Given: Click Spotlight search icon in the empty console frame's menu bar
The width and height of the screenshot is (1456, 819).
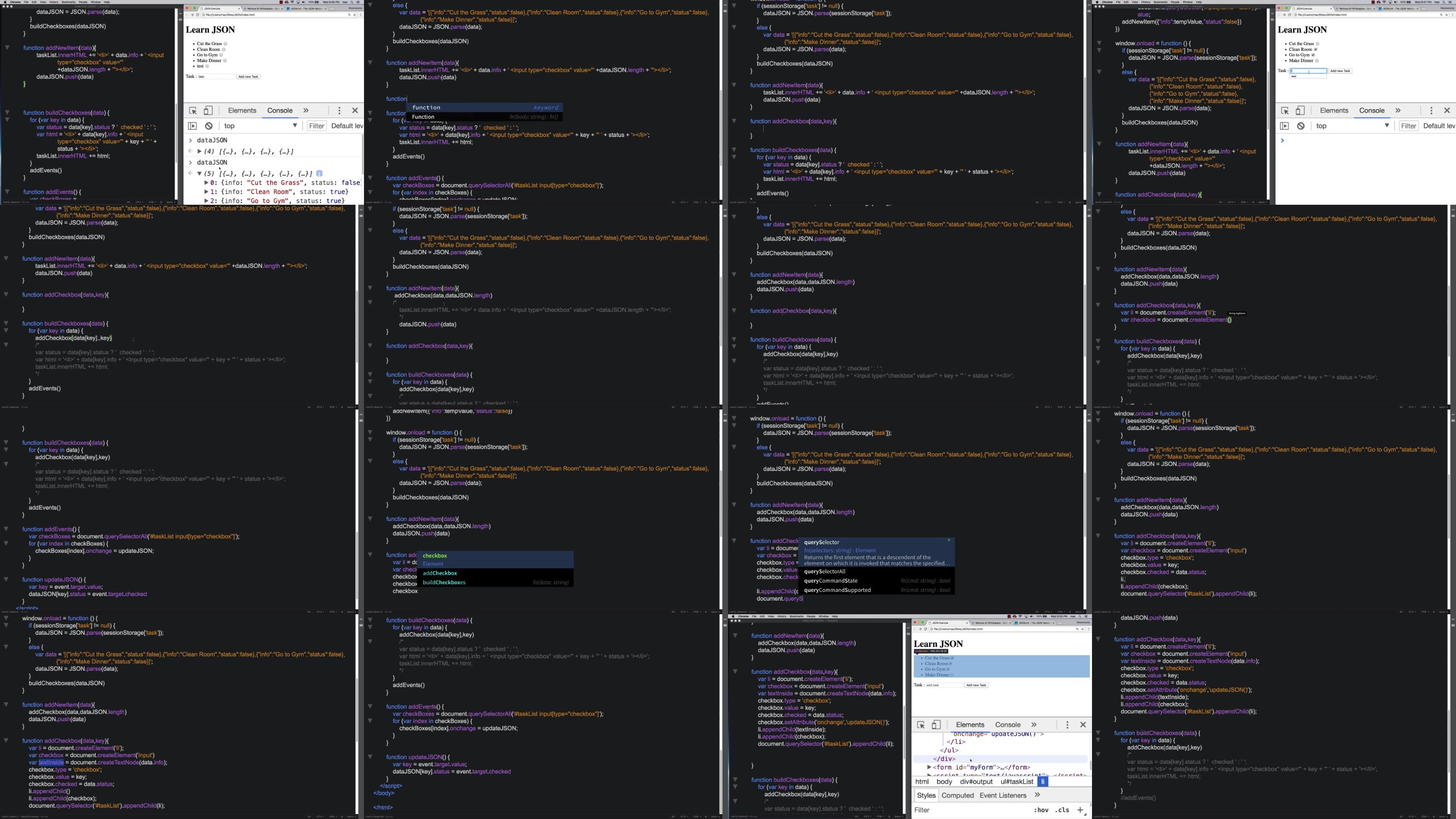Looking at the screenshot, I should [1445, 2].
